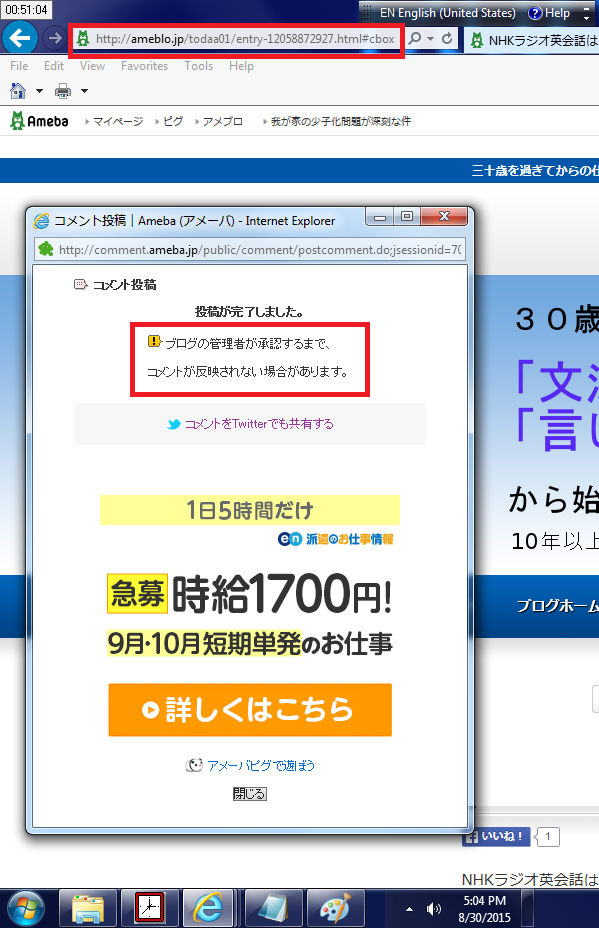Open the Paint app taskbar icon
Screen dimensions: 599x937
(335, 908)
